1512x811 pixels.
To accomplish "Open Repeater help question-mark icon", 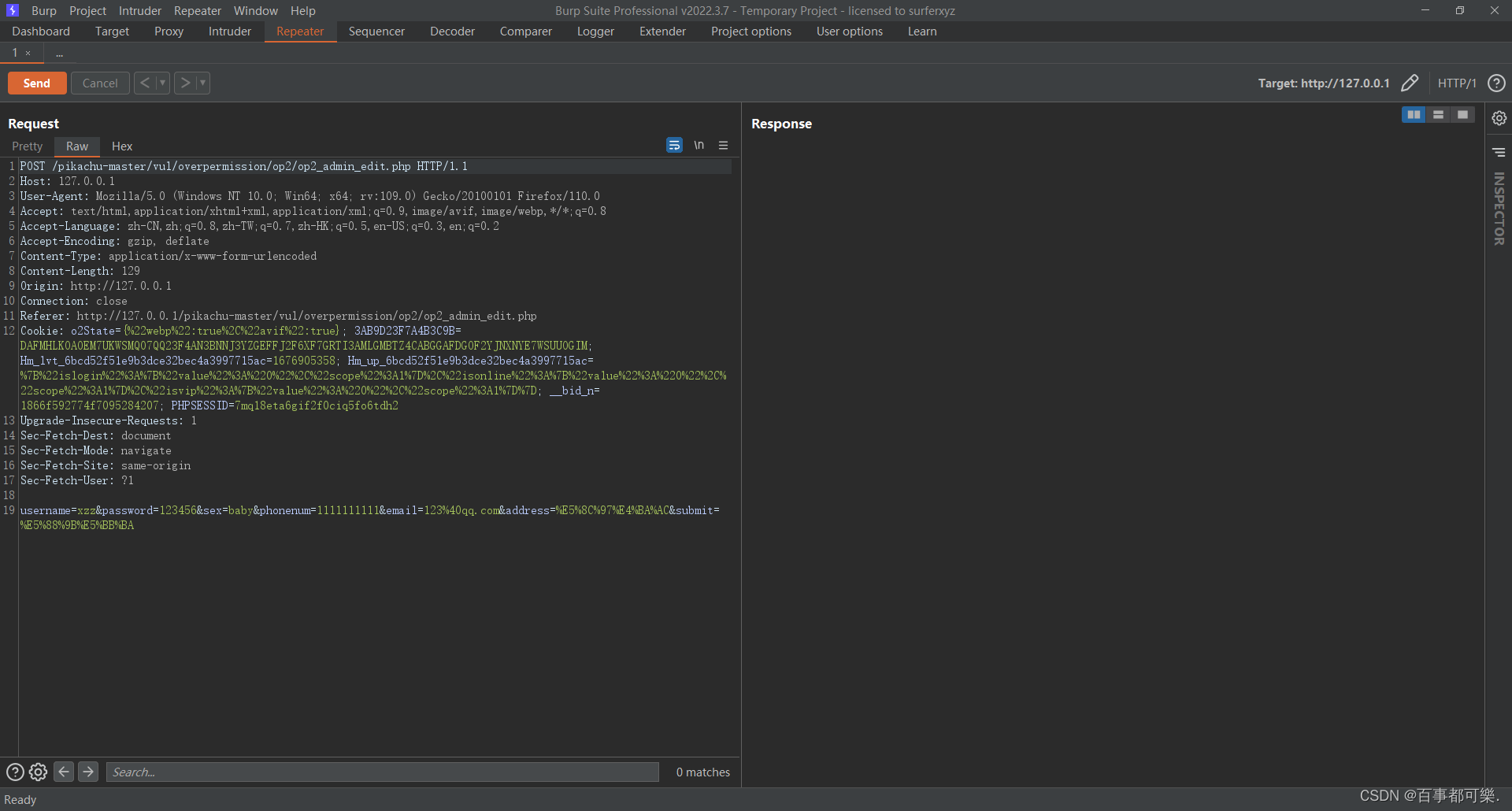I will click(1496, 83).
